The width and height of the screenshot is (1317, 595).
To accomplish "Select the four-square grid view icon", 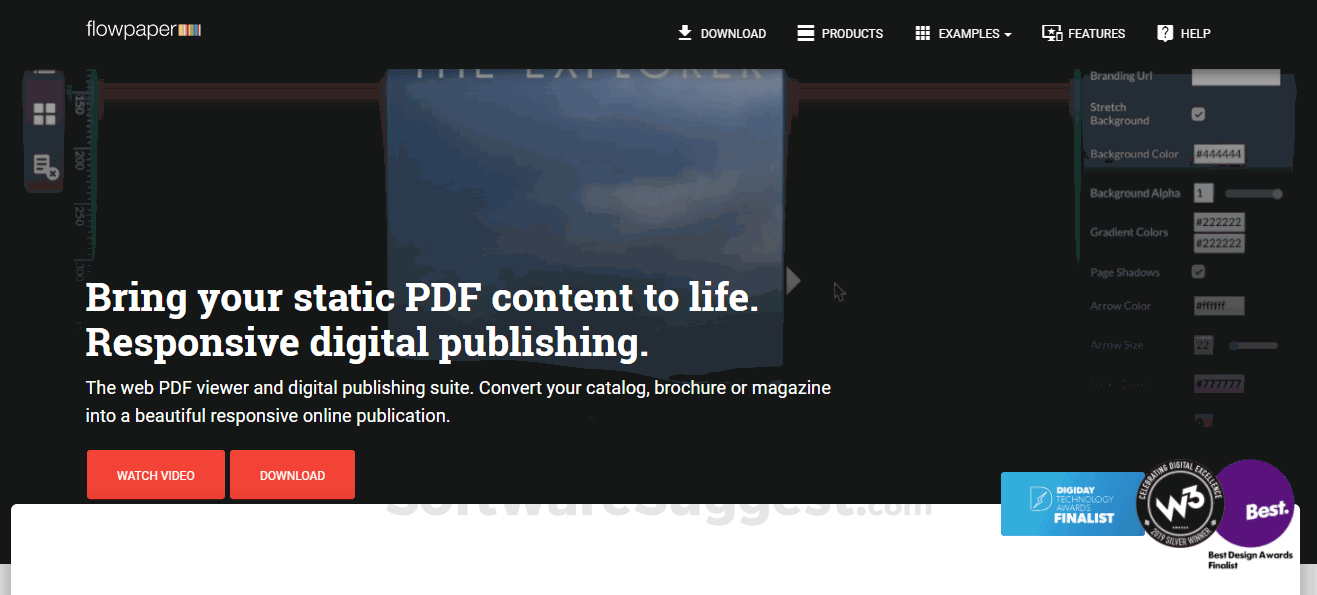I will 44,114.
